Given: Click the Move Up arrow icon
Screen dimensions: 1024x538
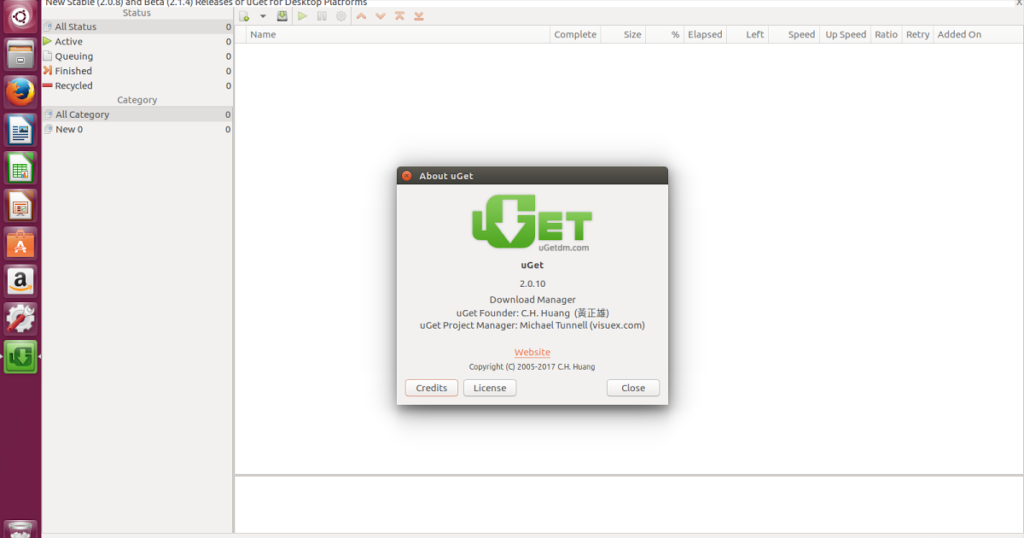Looking at the screenshot, I should click(361, 16).
